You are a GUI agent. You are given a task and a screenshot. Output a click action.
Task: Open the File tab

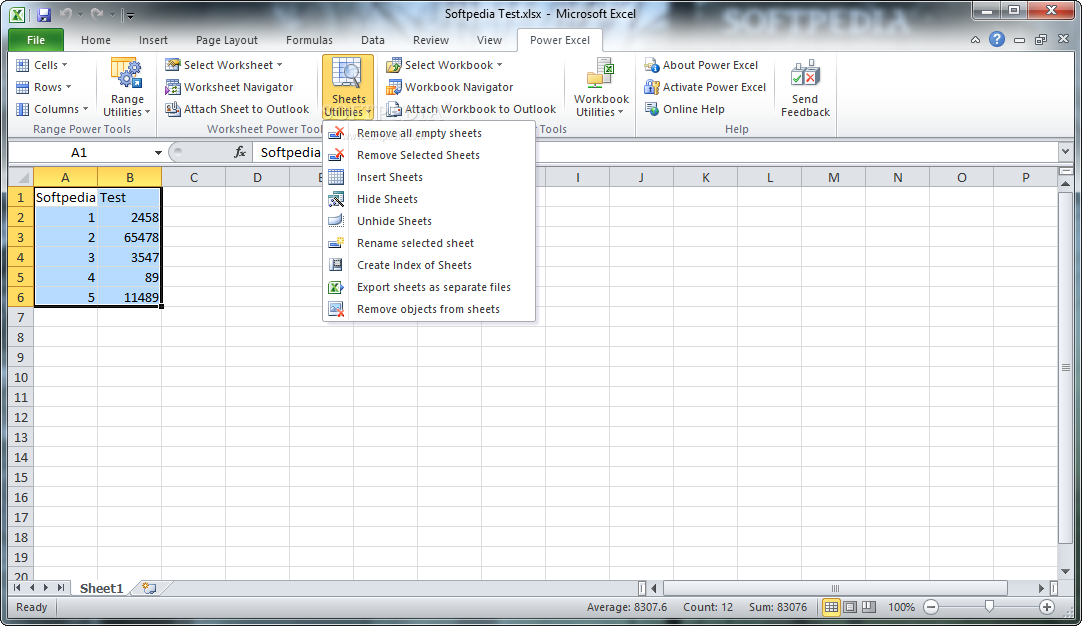(36, 40)
